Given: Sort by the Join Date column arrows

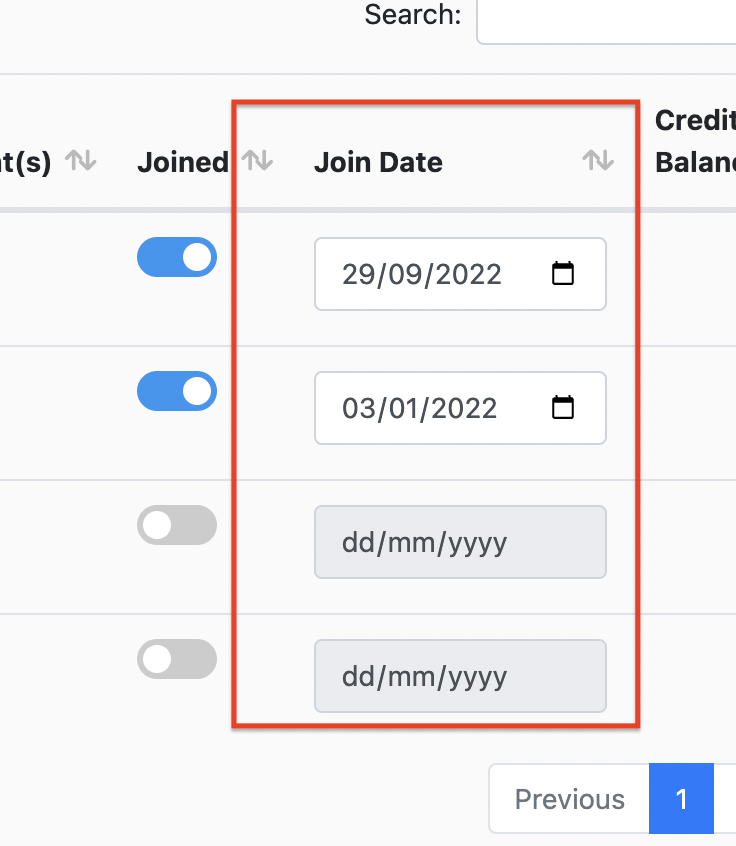Looking at the screenshot, I should 598,161.
